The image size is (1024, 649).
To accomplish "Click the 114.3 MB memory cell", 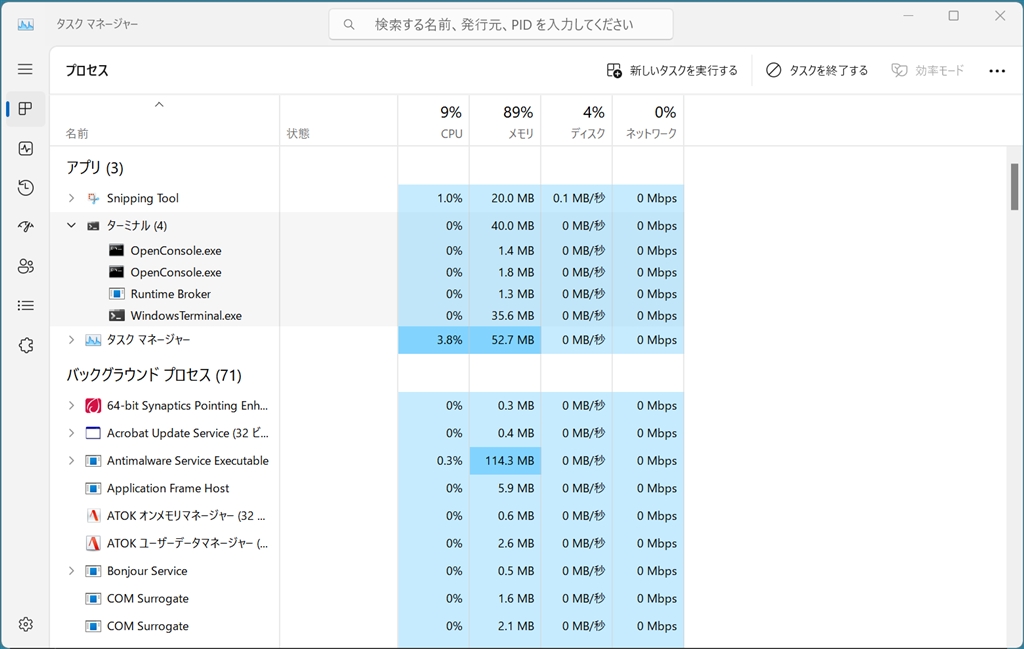I will [505, 460].
